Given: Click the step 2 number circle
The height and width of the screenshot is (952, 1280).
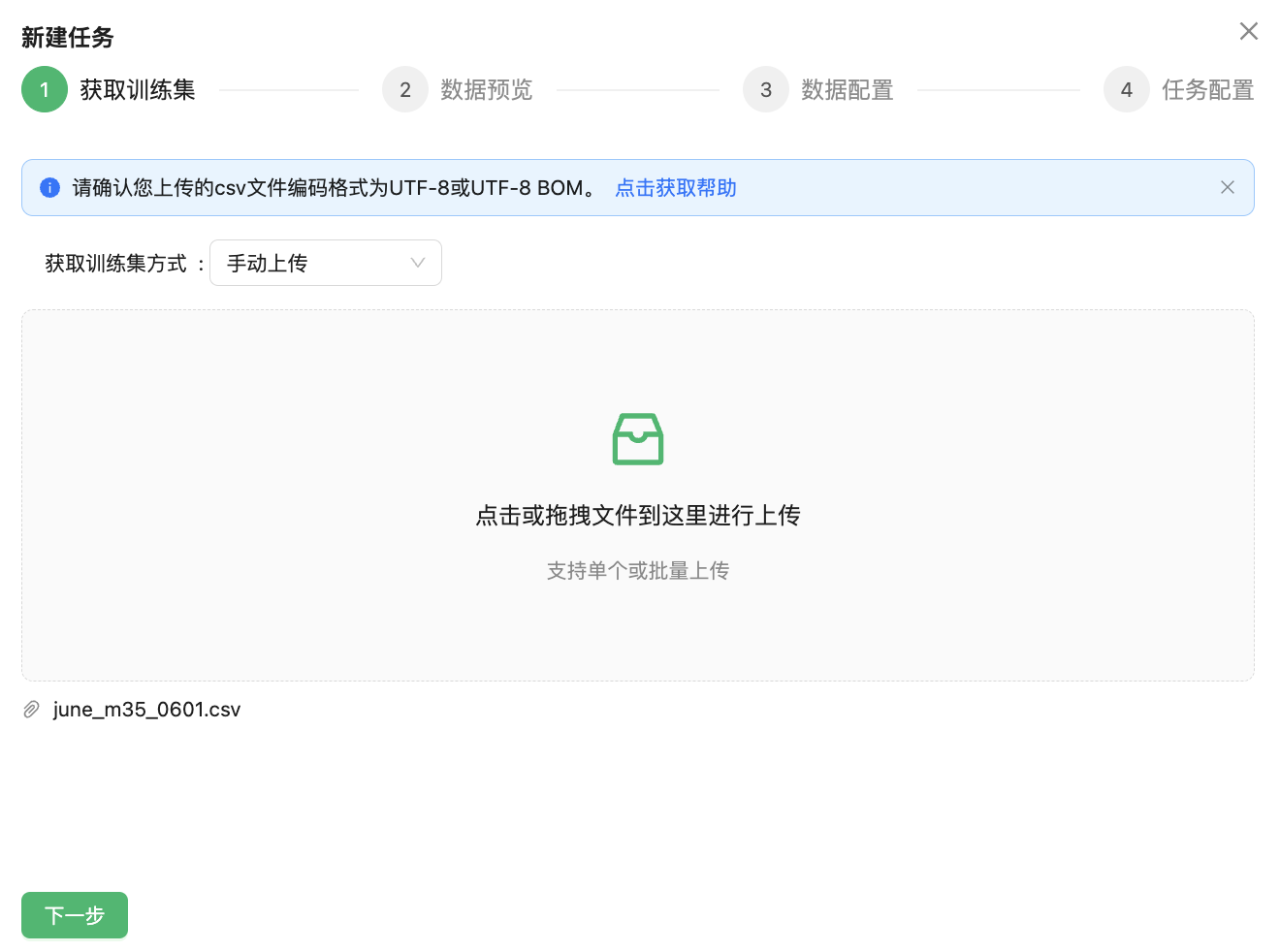Looking at the screenshot, I should [x=405, y=90].
